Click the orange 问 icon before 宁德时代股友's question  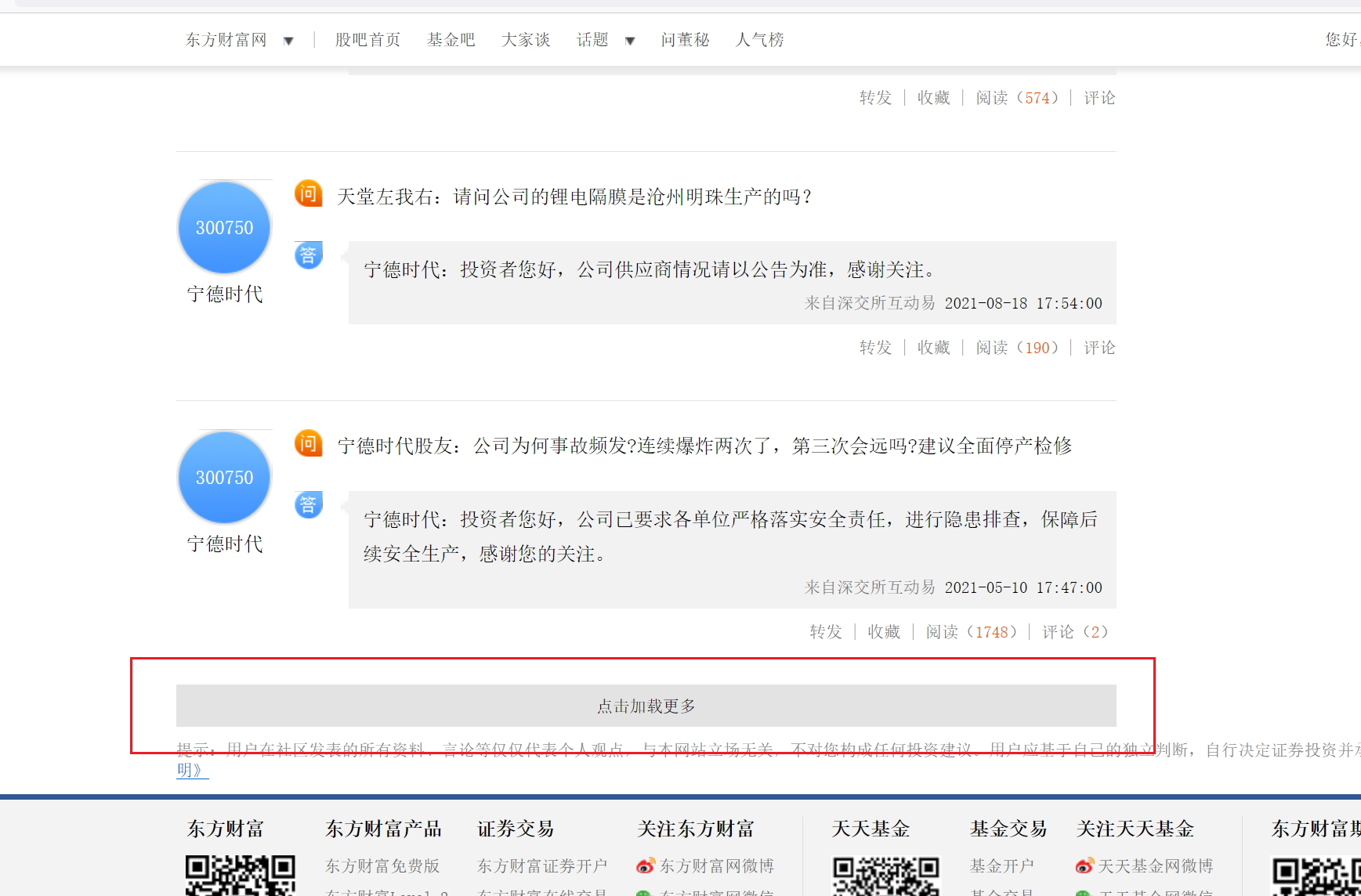click(x=309, y=443)
